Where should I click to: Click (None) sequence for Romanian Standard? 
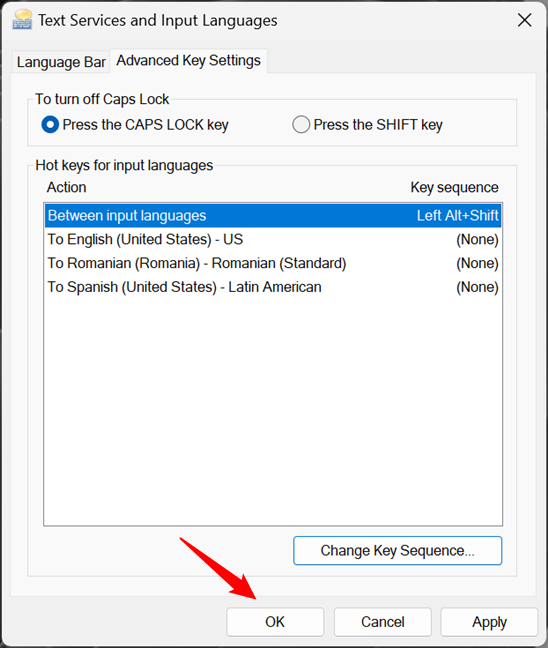pos(477,263)
